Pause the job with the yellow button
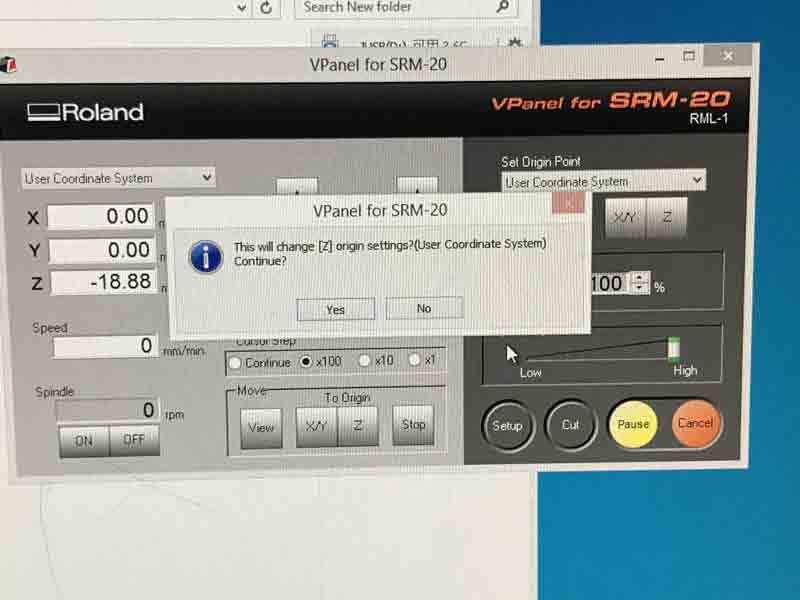Viewport: 800px width, 600px height. tap(633, 424)
